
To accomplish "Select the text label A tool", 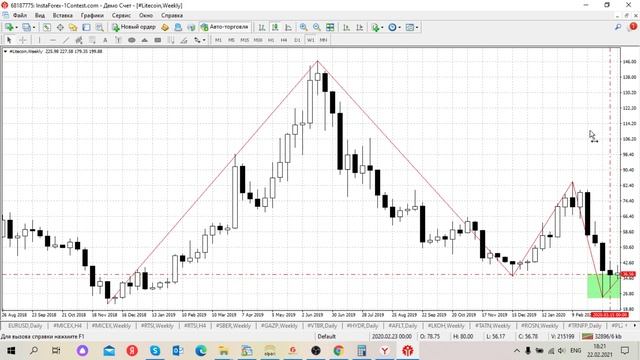I will pyautogui.click(x=105, y=40).
